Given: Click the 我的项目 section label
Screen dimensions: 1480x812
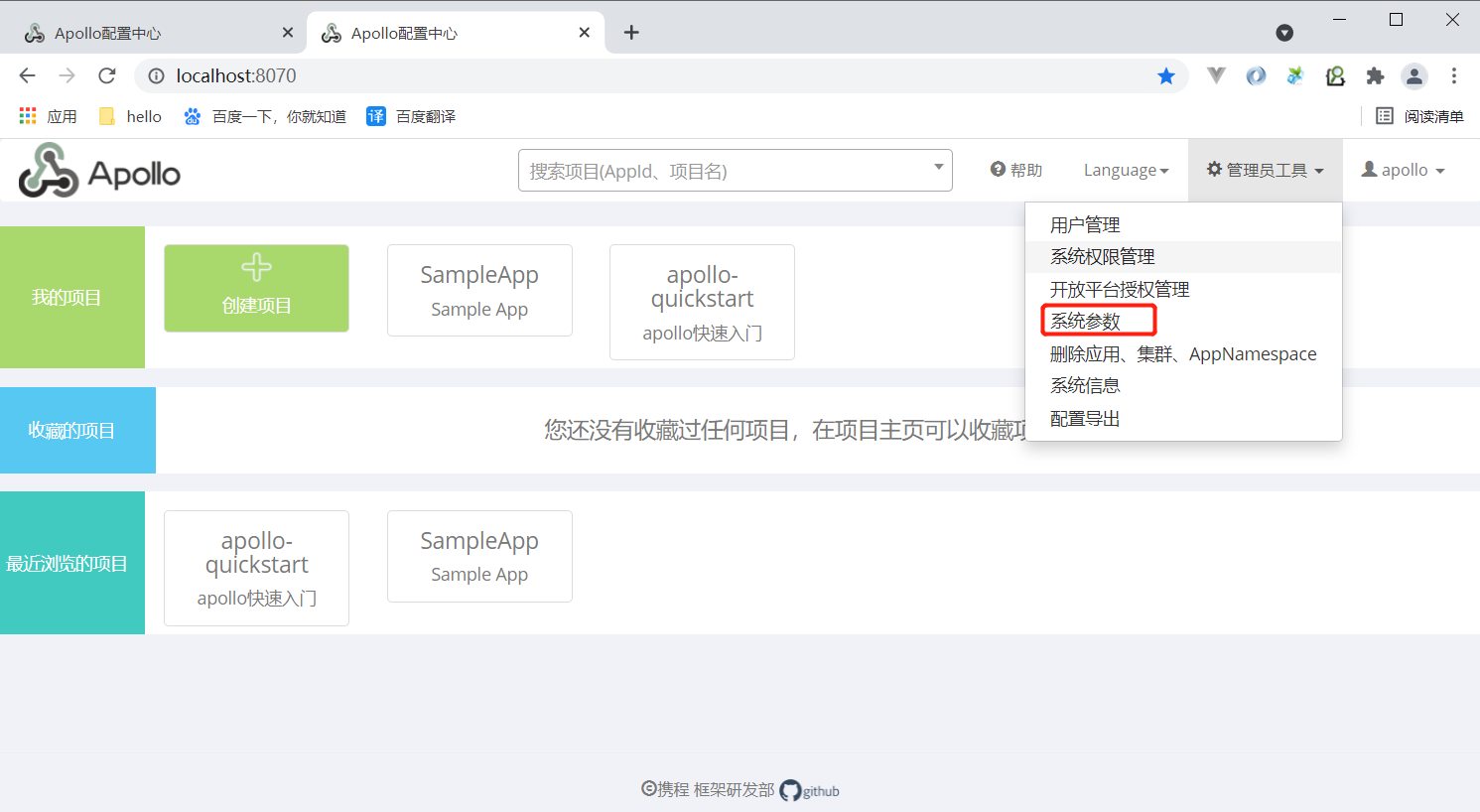Looking at the screenshot, I should 67,297.
